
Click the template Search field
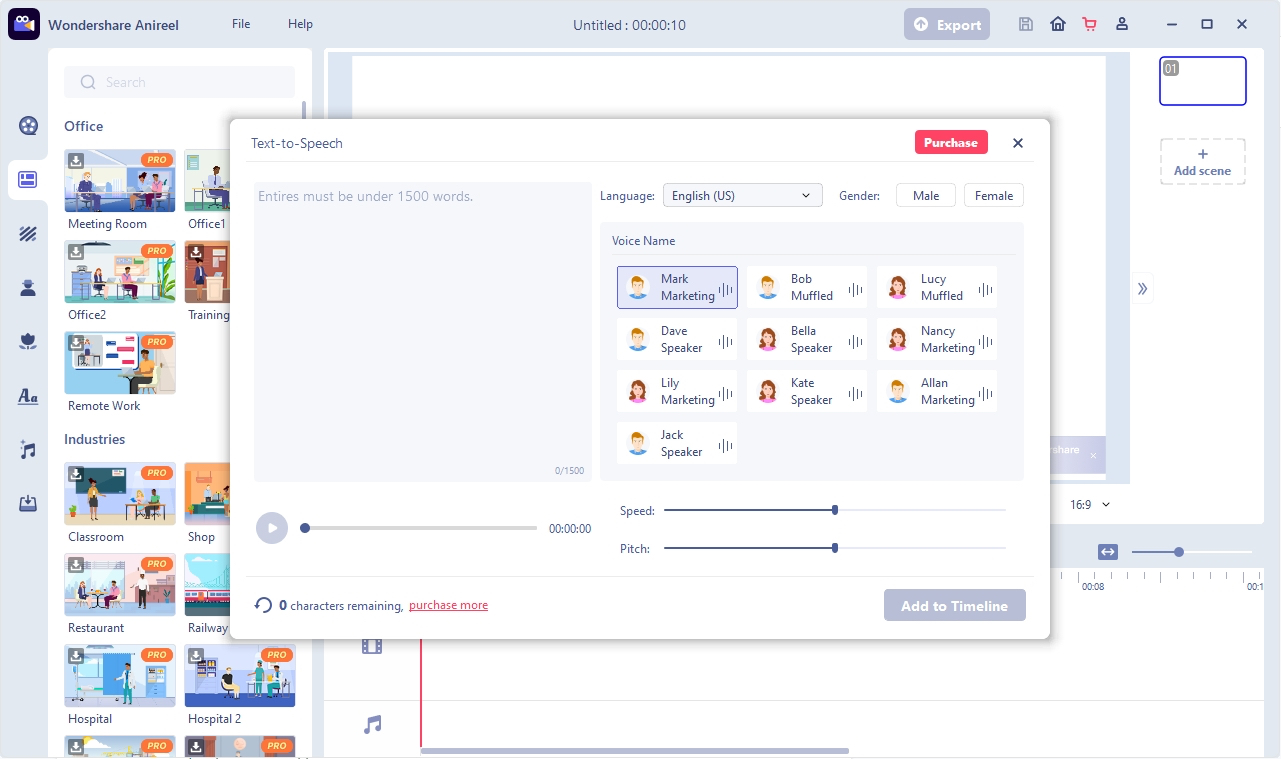[x=180, y=82]
